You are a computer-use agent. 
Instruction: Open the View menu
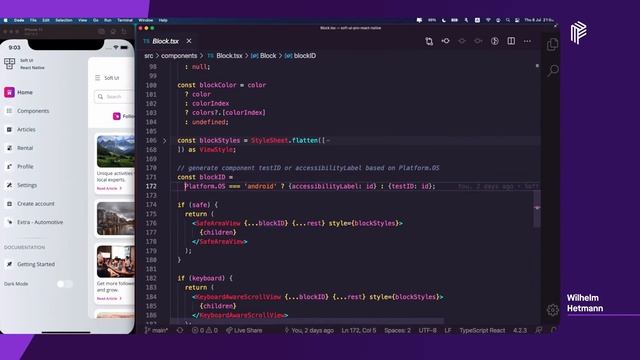point(82,20)
